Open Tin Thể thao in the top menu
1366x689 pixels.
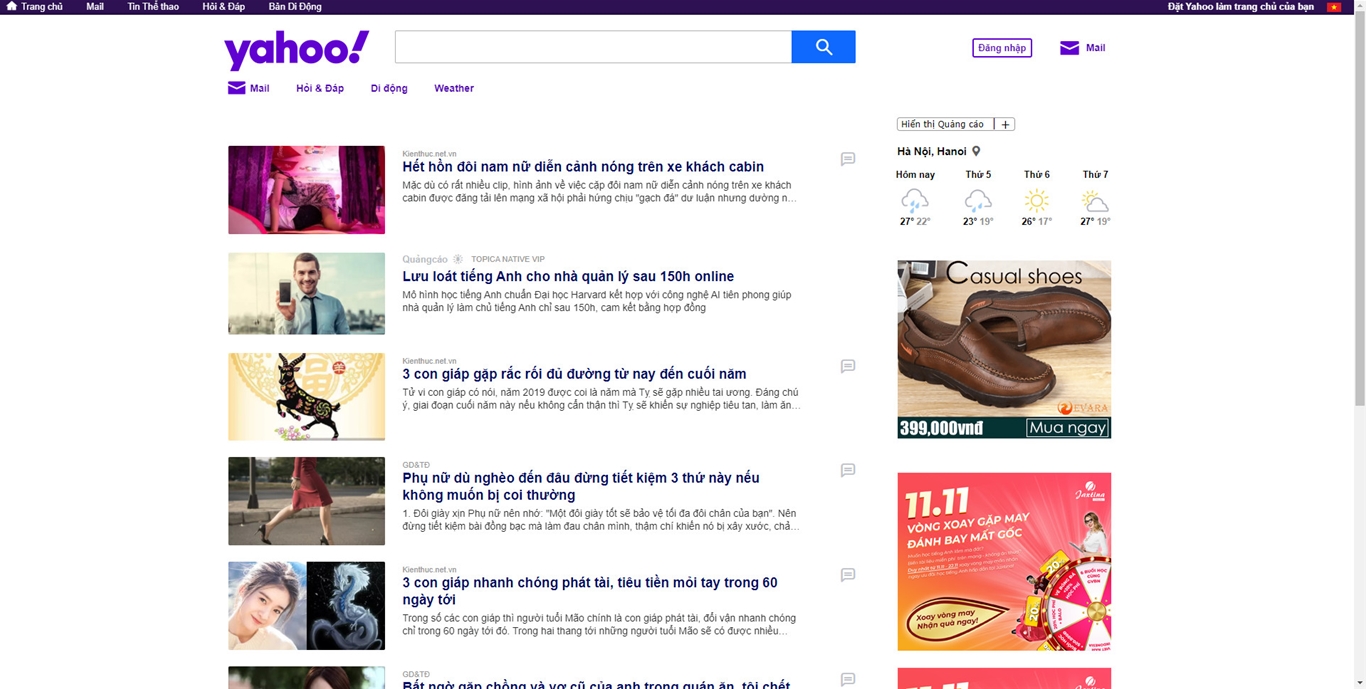[x=151, y=6]
